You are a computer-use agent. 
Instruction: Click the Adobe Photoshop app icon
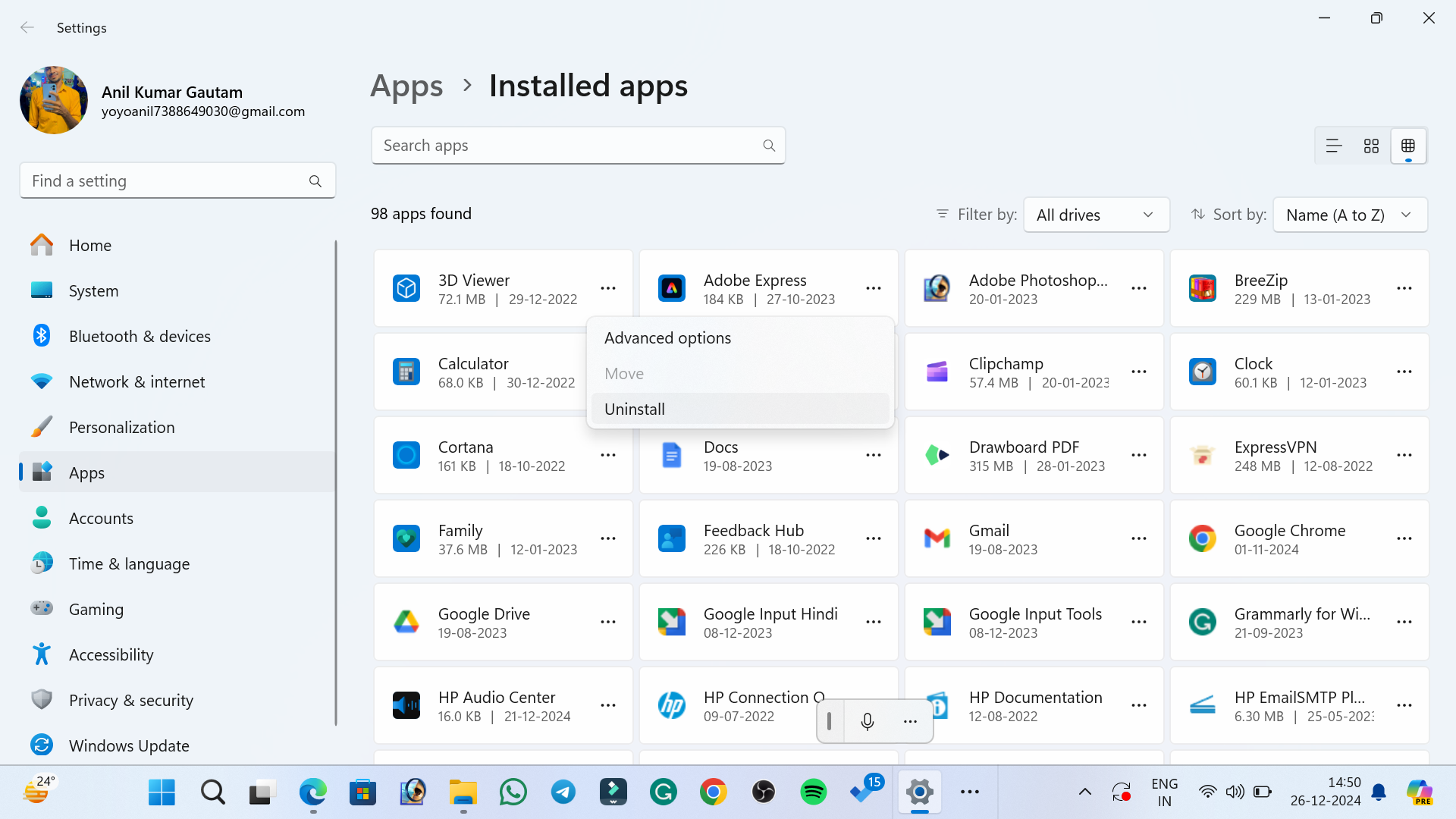tap(937, 288)
